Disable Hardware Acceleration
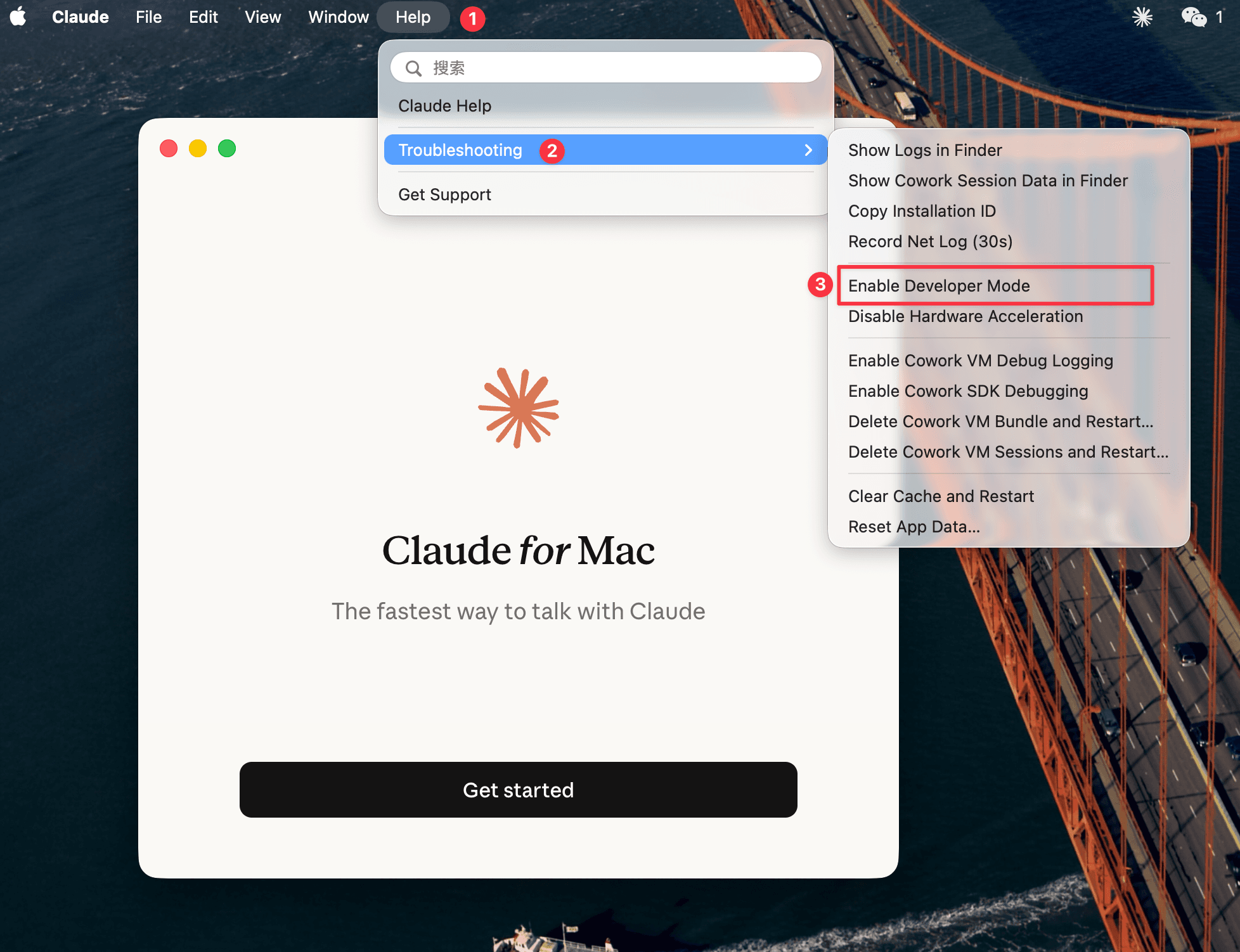This screenshot has height=952, width=1240. point(966,316)
